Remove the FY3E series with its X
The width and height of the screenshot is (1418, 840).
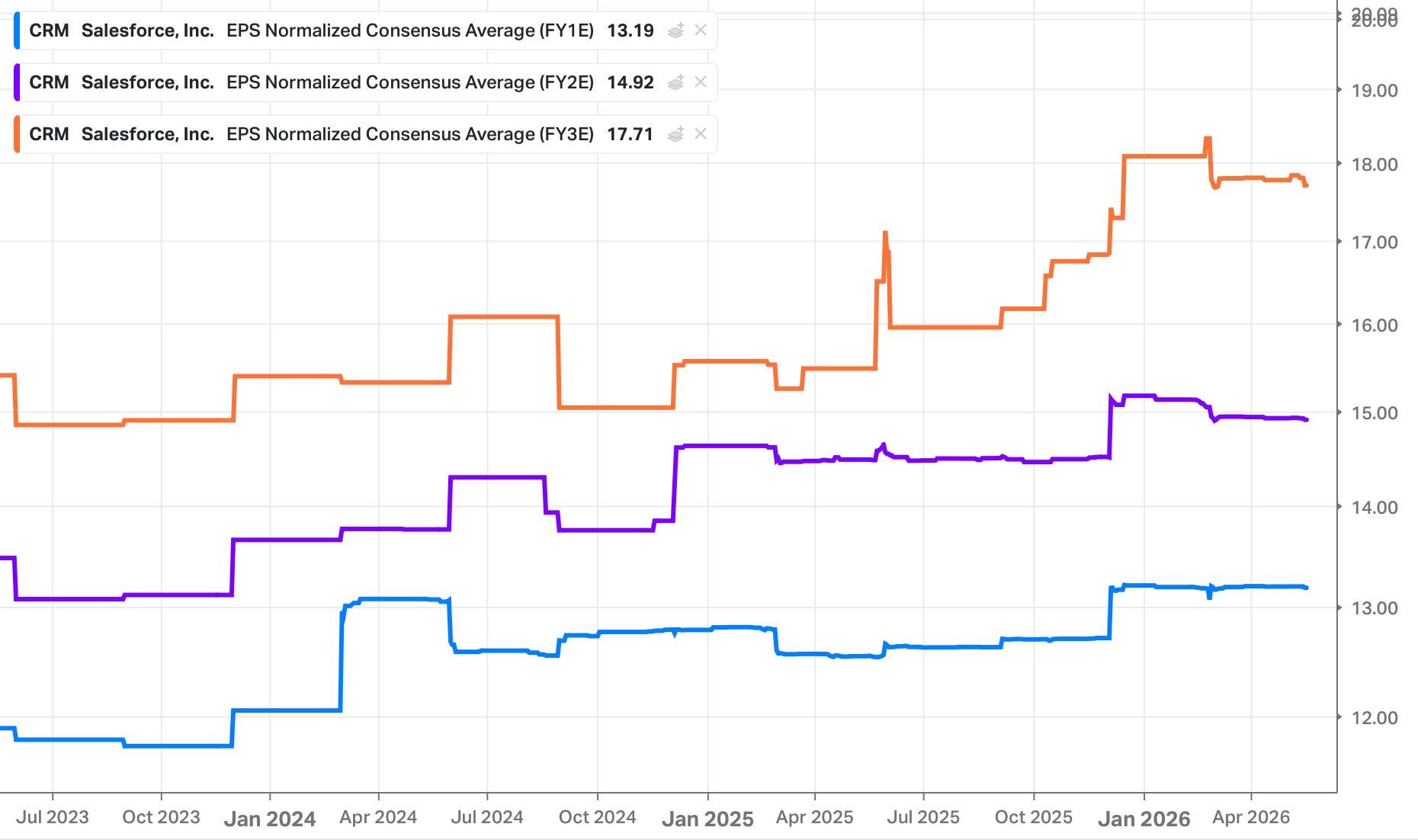click(701, 134)
